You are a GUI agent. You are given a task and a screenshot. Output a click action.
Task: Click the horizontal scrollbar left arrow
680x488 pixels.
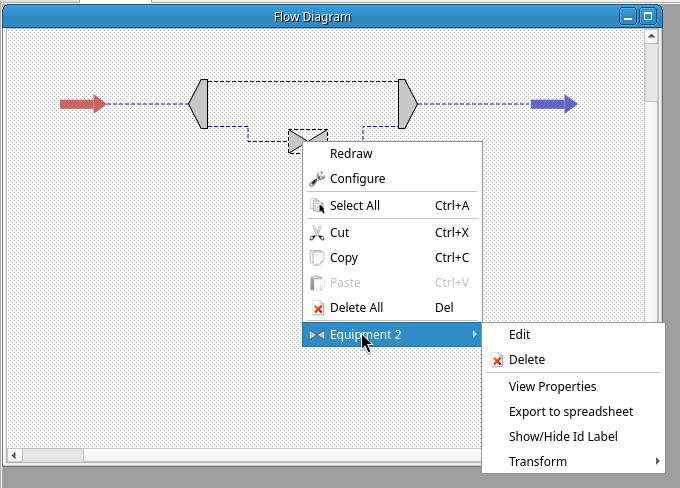14,455
